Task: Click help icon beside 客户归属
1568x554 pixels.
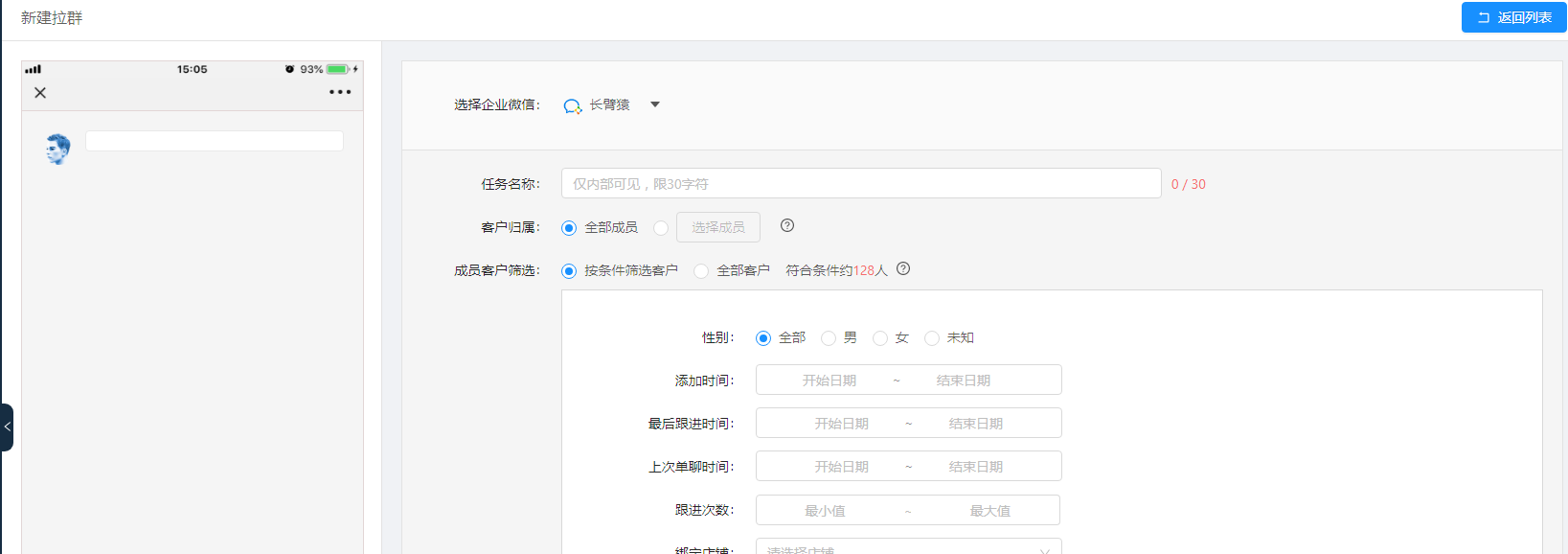Action: 787,225
